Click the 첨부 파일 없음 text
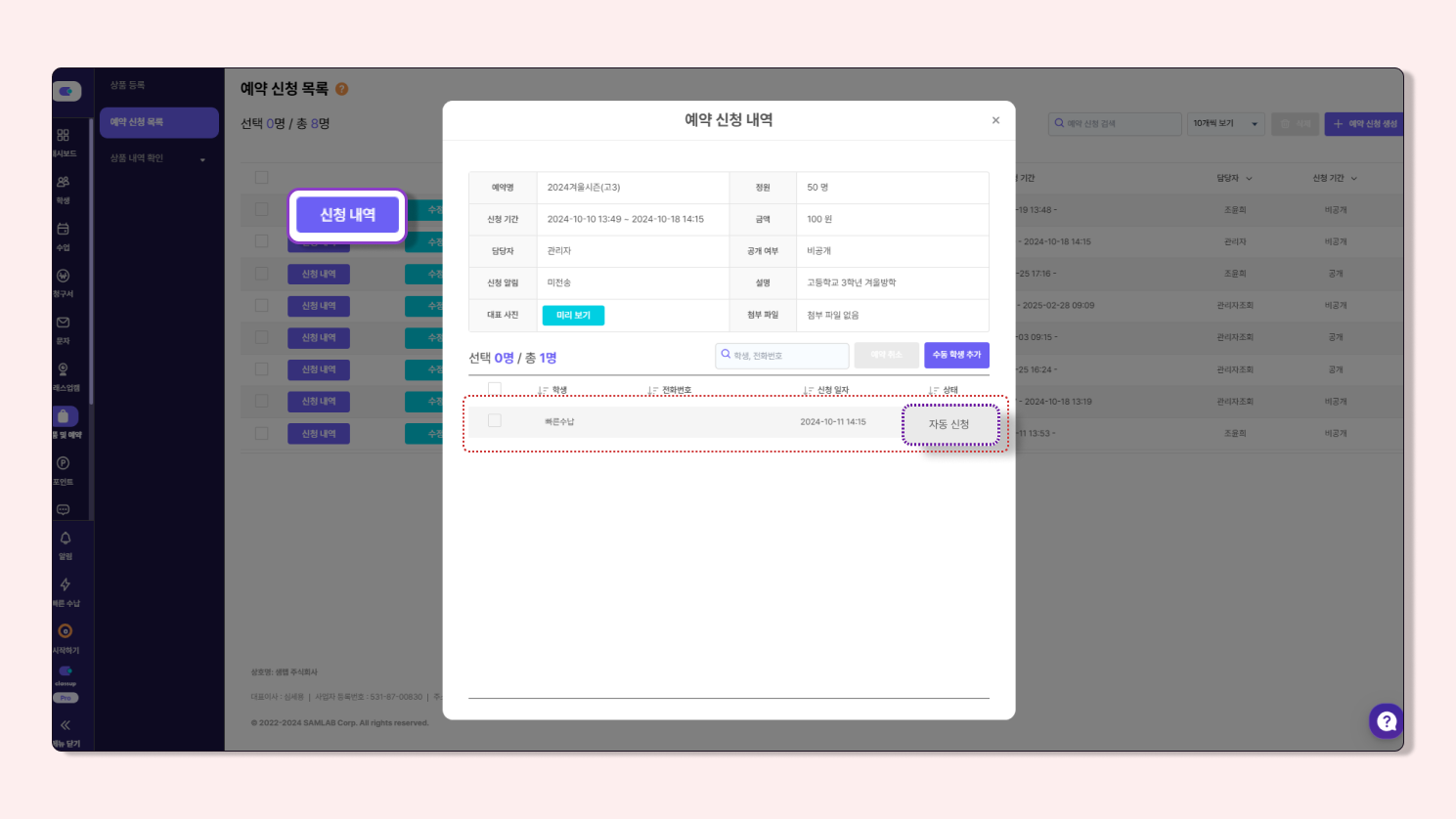Image resolution: width=1456 pixels, height=819 pixels. [833, 316]
